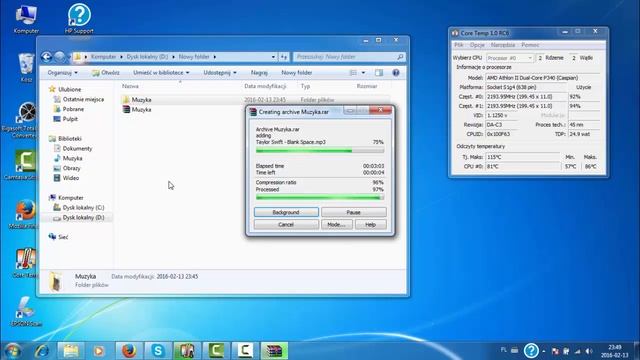Click the Explorer back navigation arrow
Image resolution: width=640 pixels, height=360 pixels.
coord(46,57)
